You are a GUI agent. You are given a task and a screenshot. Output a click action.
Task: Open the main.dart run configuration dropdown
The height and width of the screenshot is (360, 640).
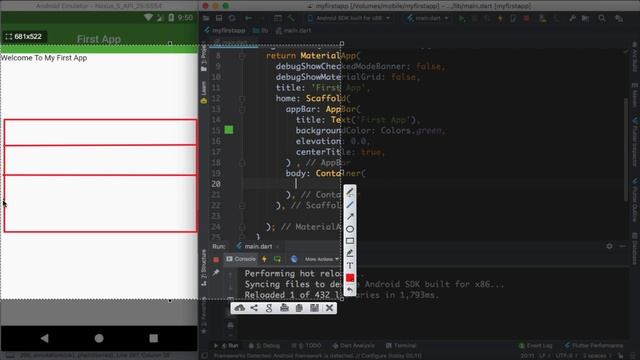click(x=427, y=18)
